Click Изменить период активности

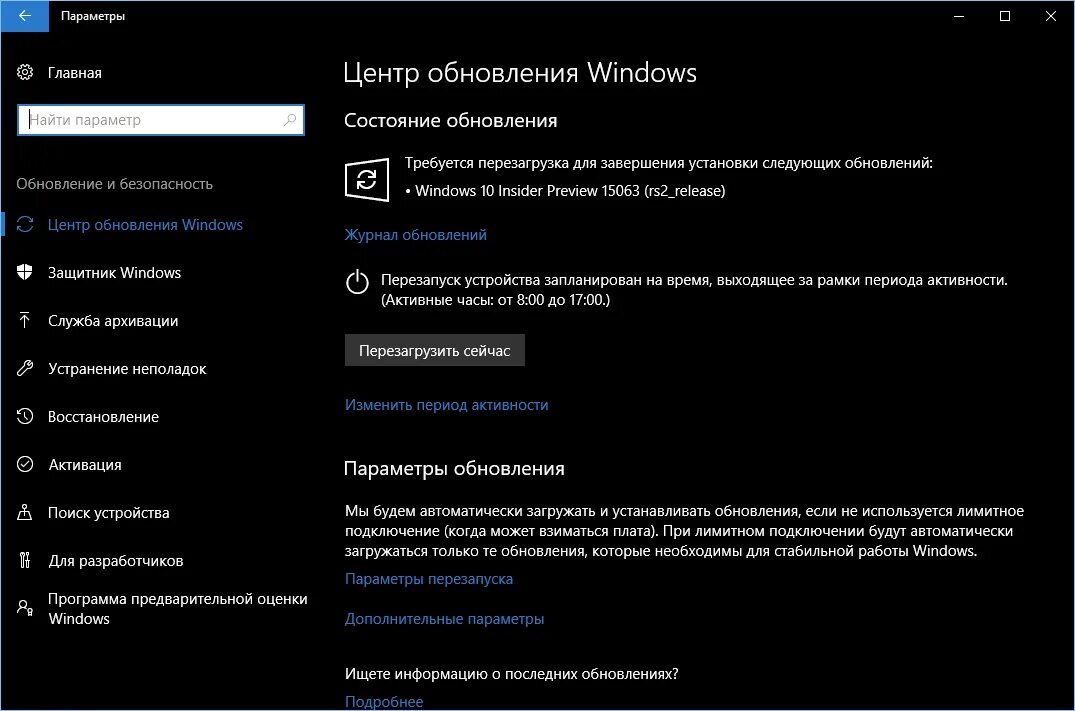(445, 405)
